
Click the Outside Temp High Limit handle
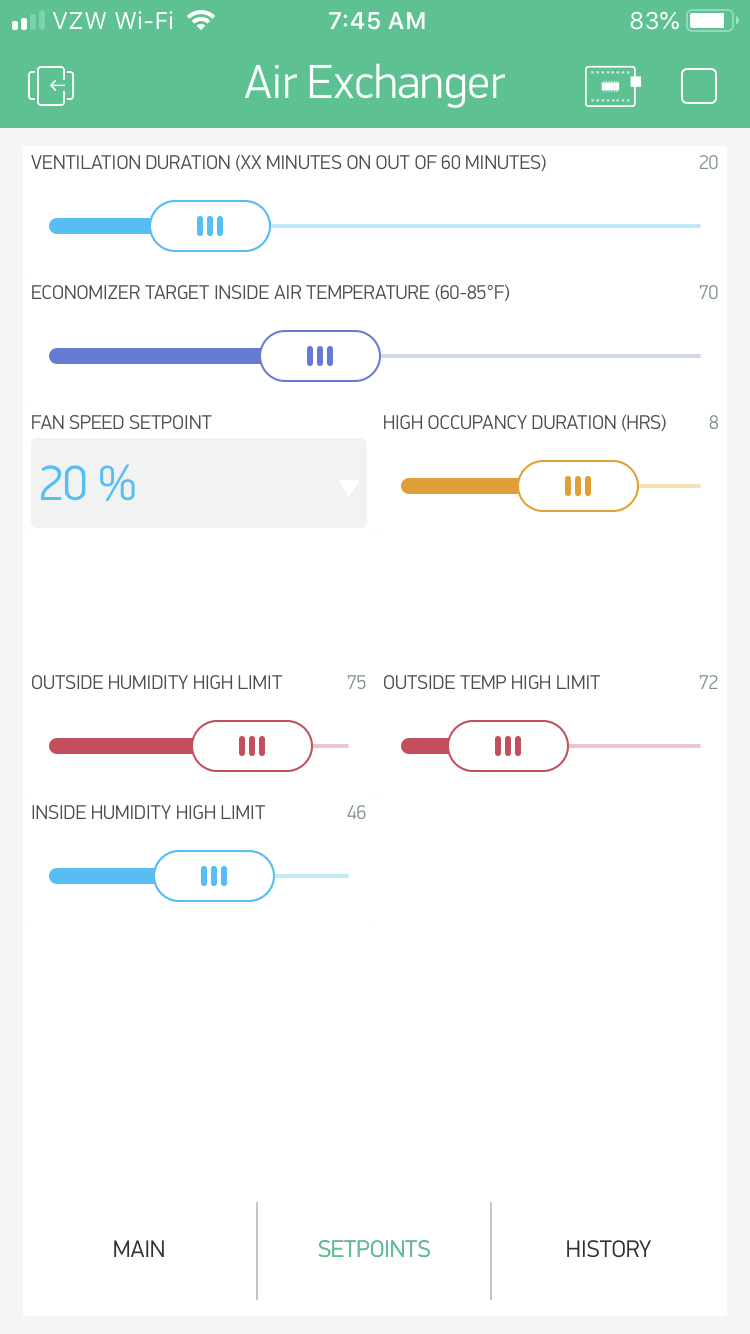[x=508, y=746]
